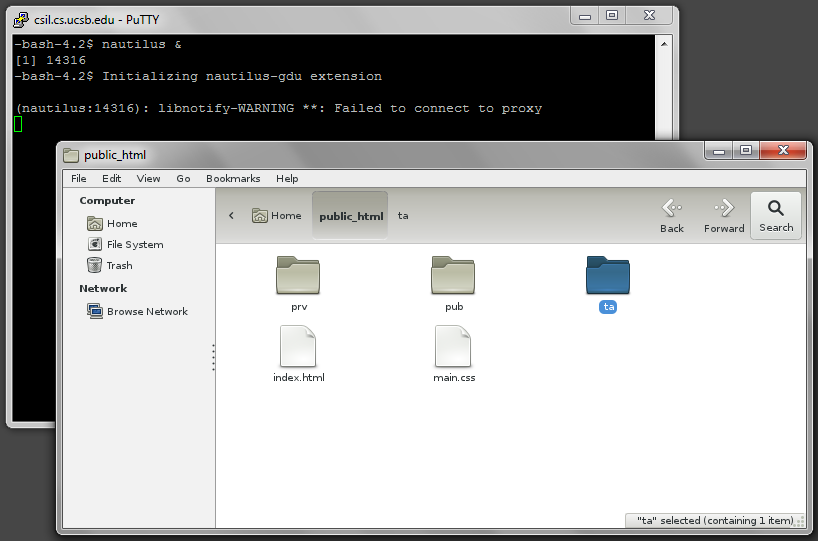Click the path bar left chevron
Image resolution: width=818 pixels, height=541 pixels.
(x=231, y=215)
